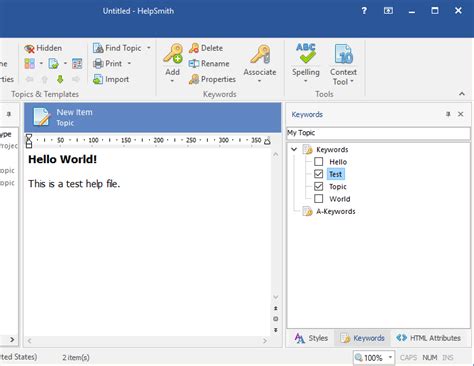The width and height of the screenshot is (474, 366).
Task: Switch to the HTML Attributes tab
Action: [429, 338]
